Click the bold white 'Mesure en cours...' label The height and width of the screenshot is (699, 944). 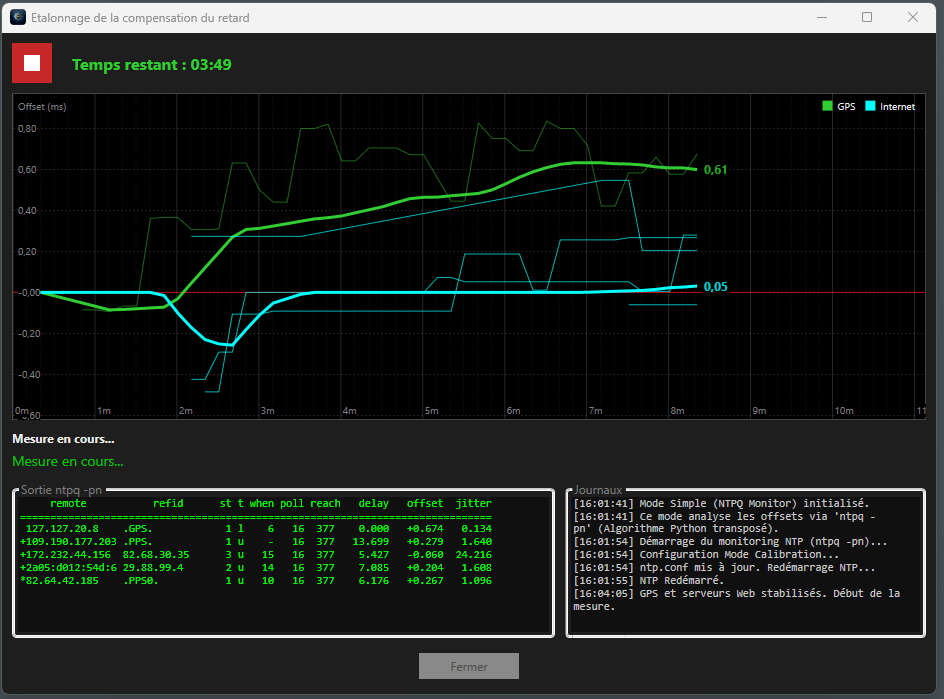(63, 439)
